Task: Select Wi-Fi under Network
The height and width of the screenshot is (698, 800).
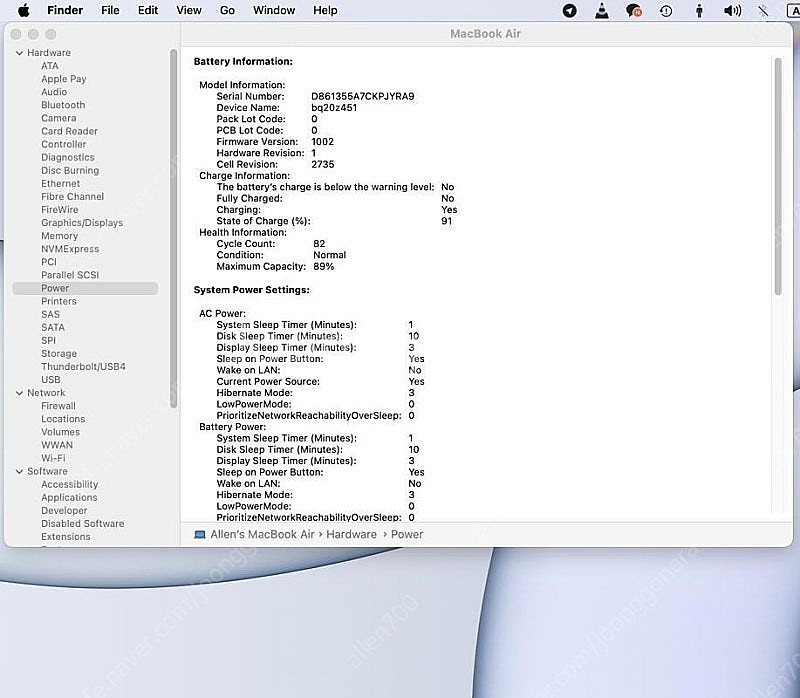Action: click(x=54, y=458)
